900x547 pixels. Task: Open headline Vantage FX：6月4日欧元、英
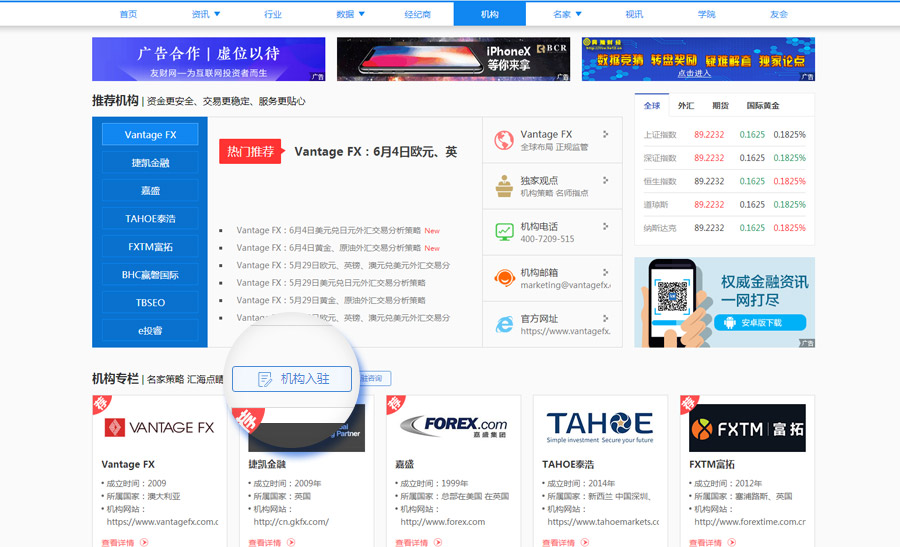[376, 152]
